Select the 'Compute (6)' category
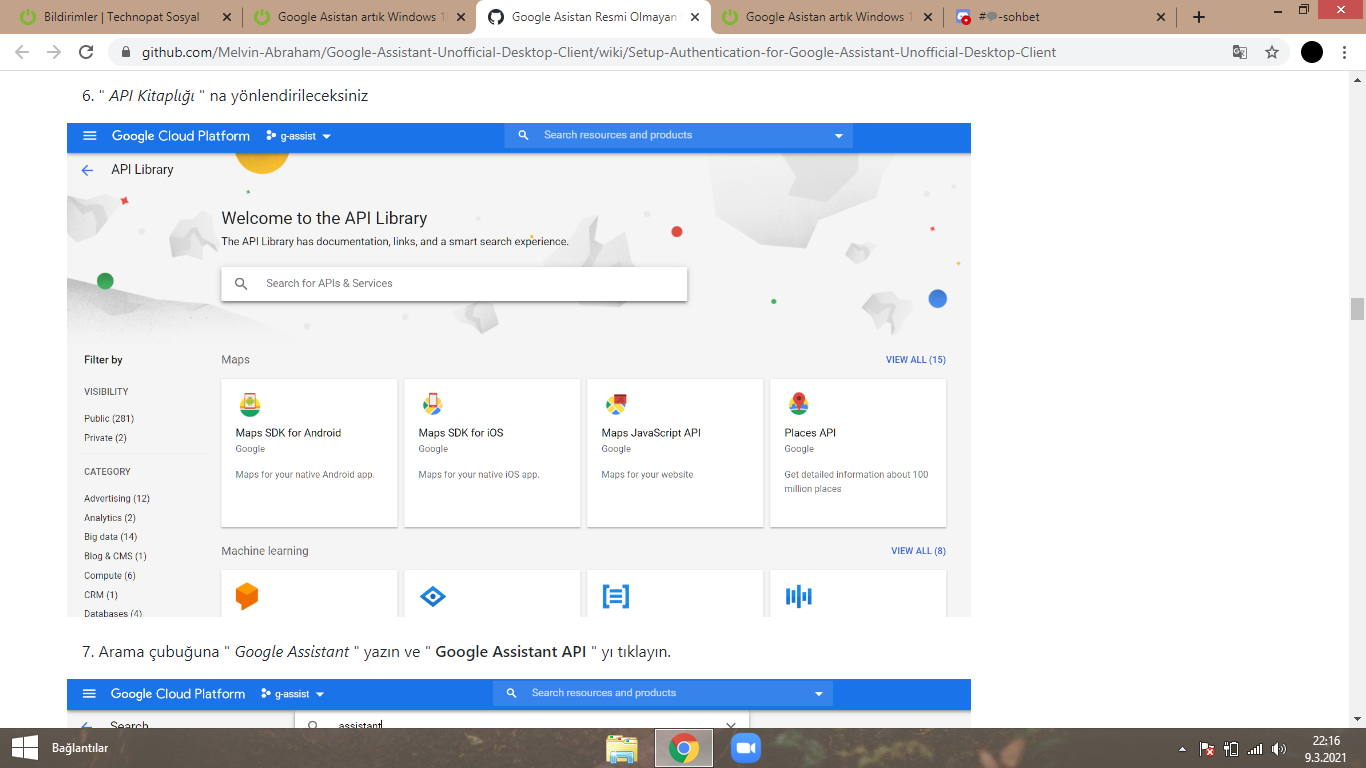 110,576
